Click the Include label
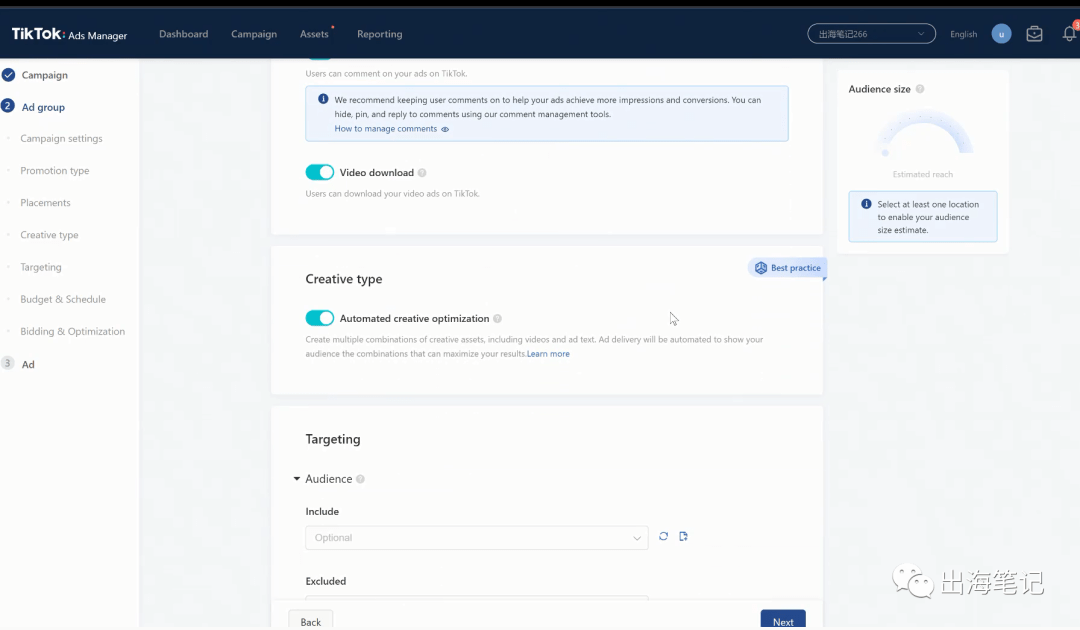This screenshot has width=1080, height=630. (x=322, y=512)
